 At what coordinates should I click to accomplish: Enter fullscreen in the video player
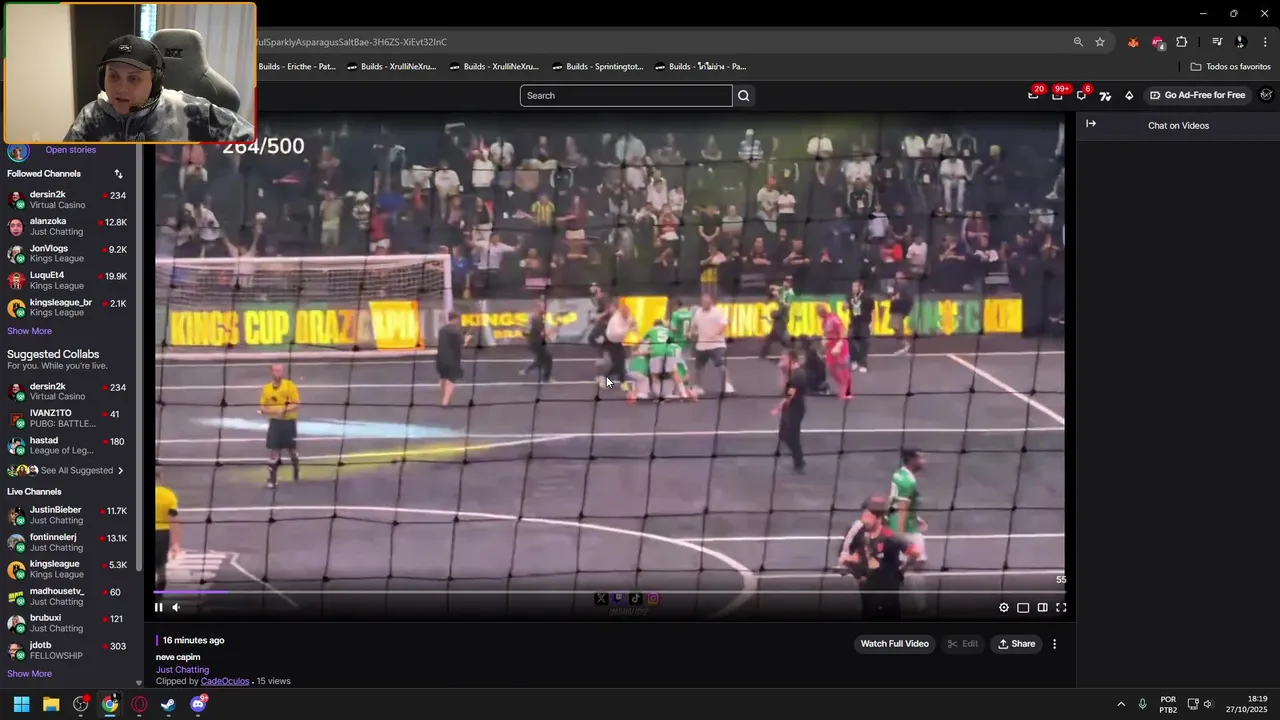[x=1061, y=607]
